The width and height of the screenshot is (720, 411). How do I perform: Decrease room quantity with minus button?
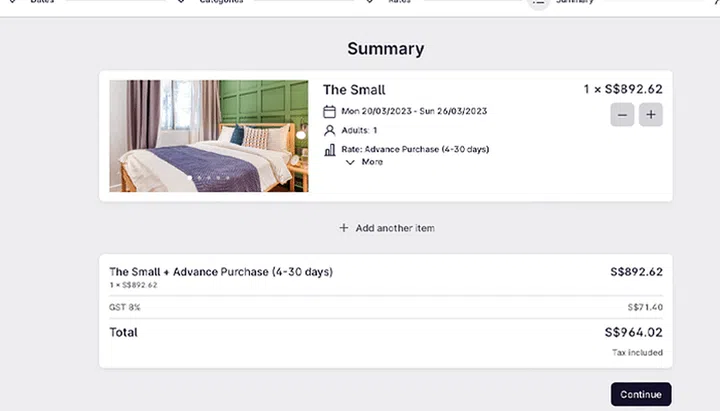[x=622, y=115]
